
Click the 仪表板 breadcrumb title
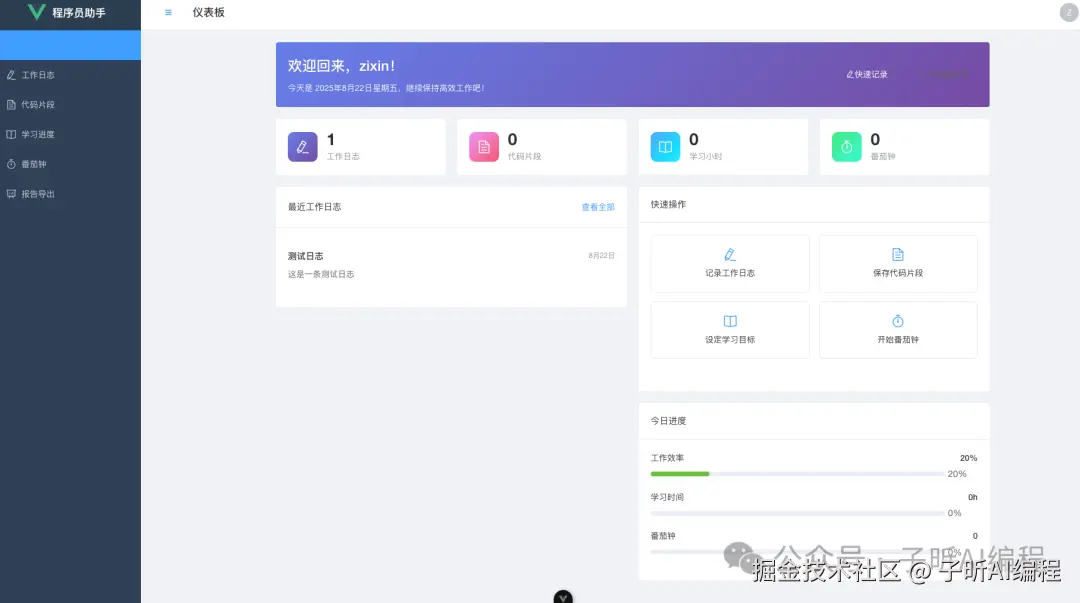209,12
